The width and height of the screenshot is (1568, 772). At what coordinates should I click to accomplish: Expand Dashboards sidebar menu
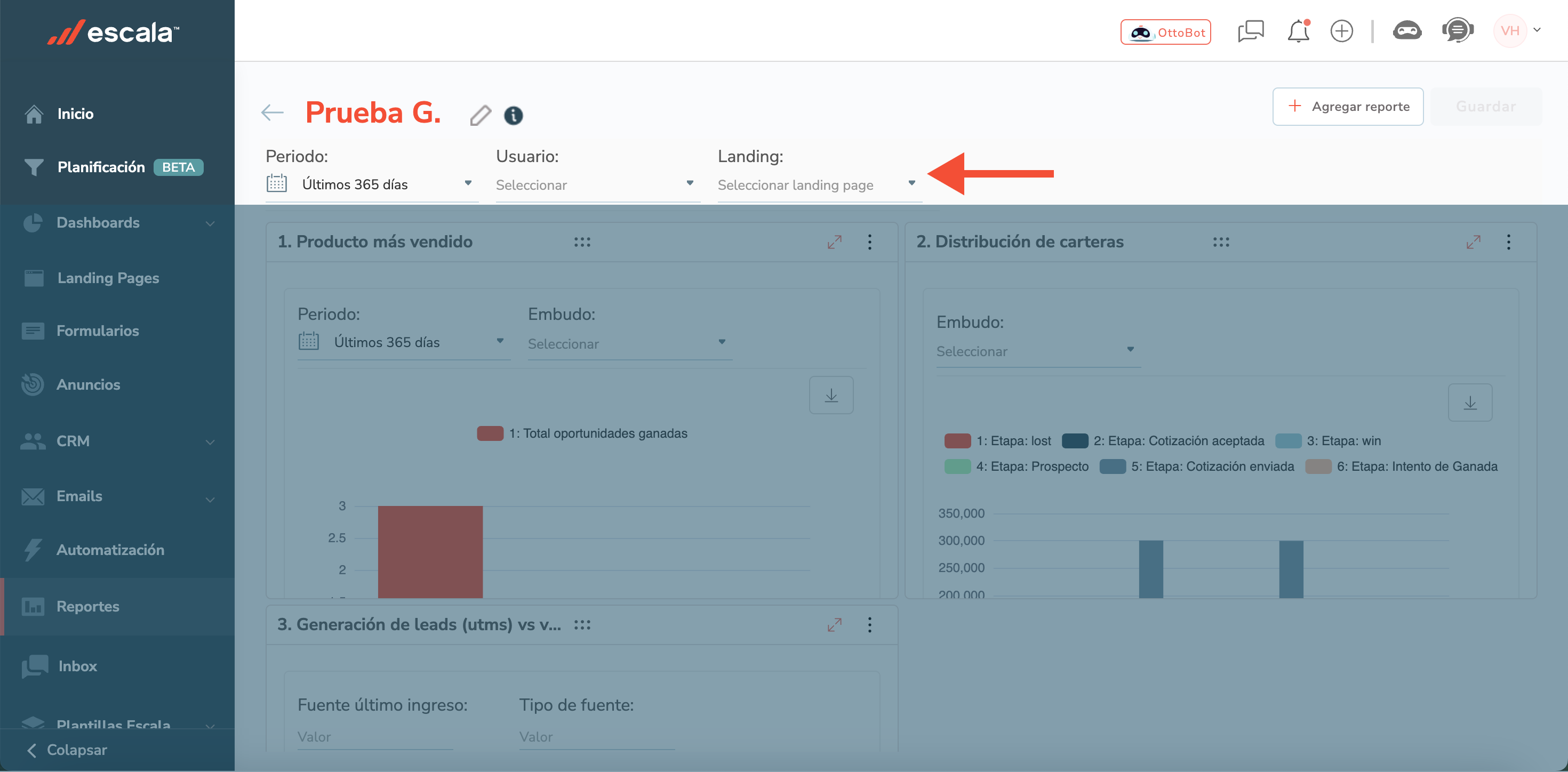tap(117, 223)
